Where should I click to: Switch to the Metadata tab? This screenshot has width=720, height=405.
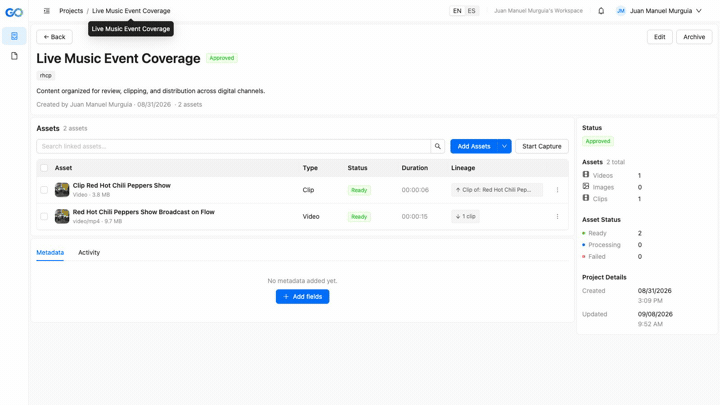click(50, 253)
